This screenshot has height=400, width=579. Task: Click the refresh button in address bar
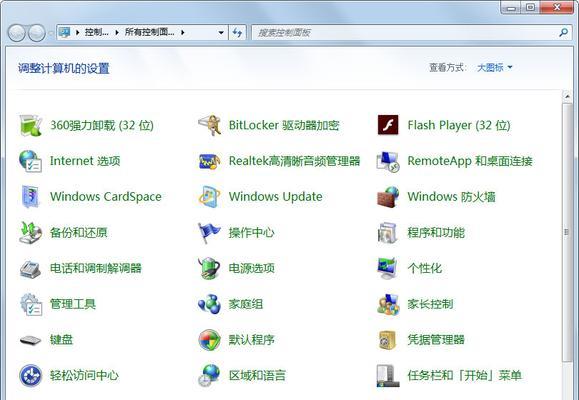237,33
